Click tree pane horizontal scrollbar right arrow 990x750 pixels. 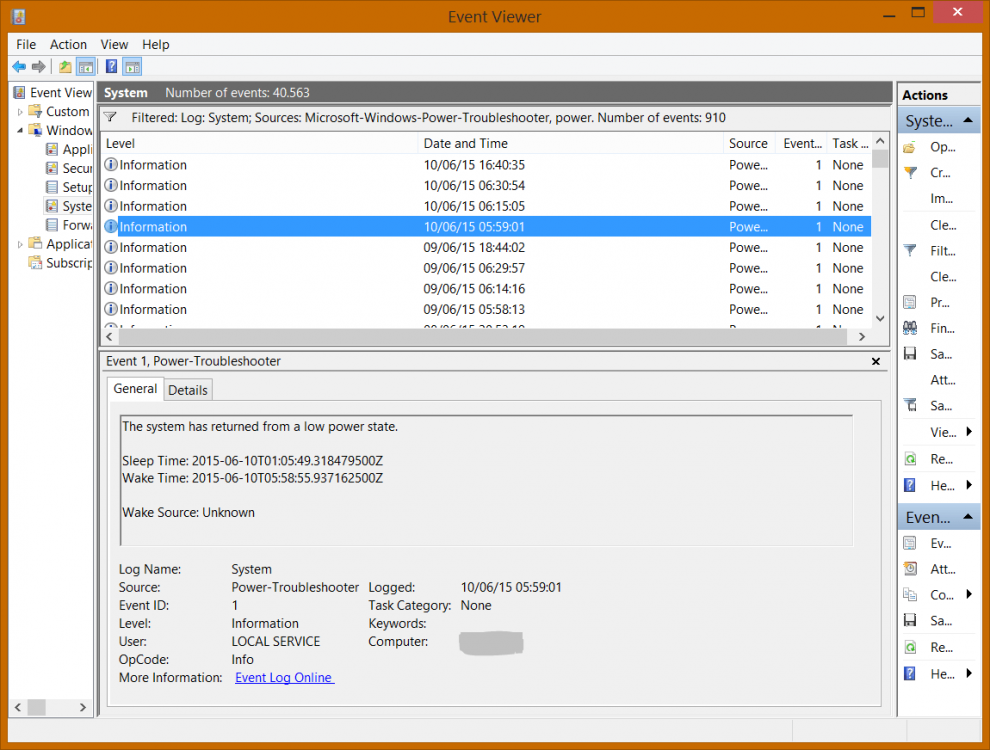pos(83,708)
